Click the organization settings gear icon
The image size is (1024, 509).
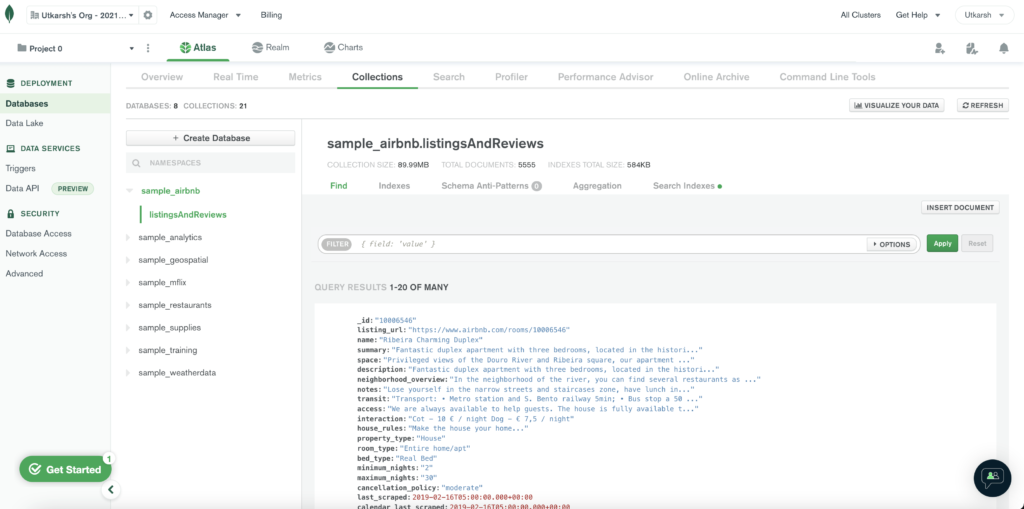(149, 16)
